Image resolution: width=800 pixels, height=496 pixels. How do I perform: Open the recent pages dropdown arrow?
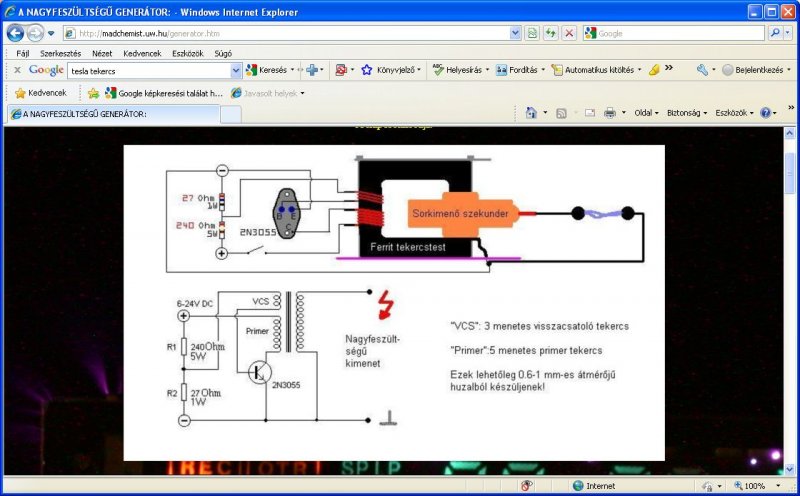51,34
